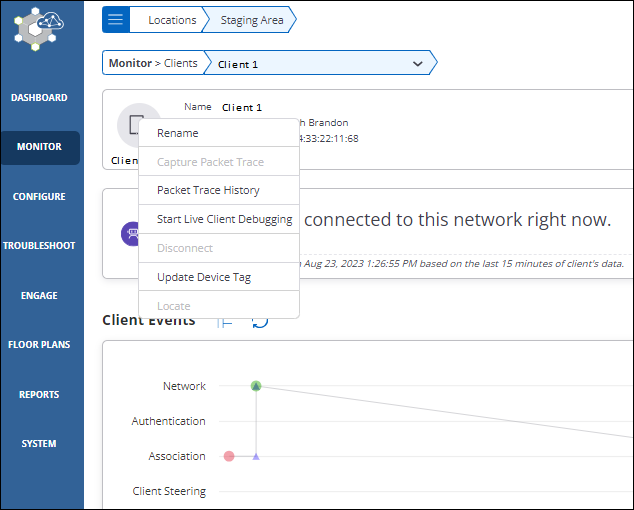634x510 pixels.
Task: Open Floor Plans in sidebar
Action: pos(39,345)
